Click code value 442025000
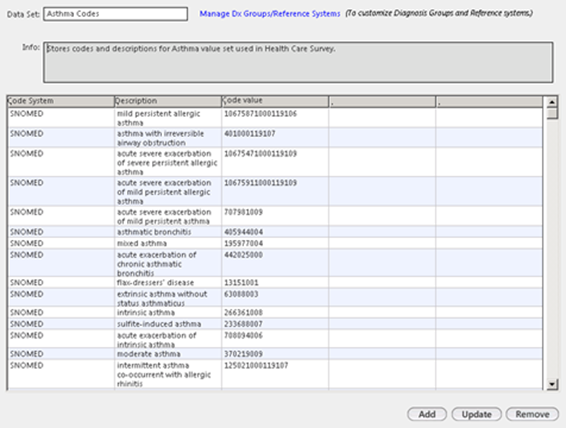The width and height of the screenshot is (566, 428). [x=243, y=255]
